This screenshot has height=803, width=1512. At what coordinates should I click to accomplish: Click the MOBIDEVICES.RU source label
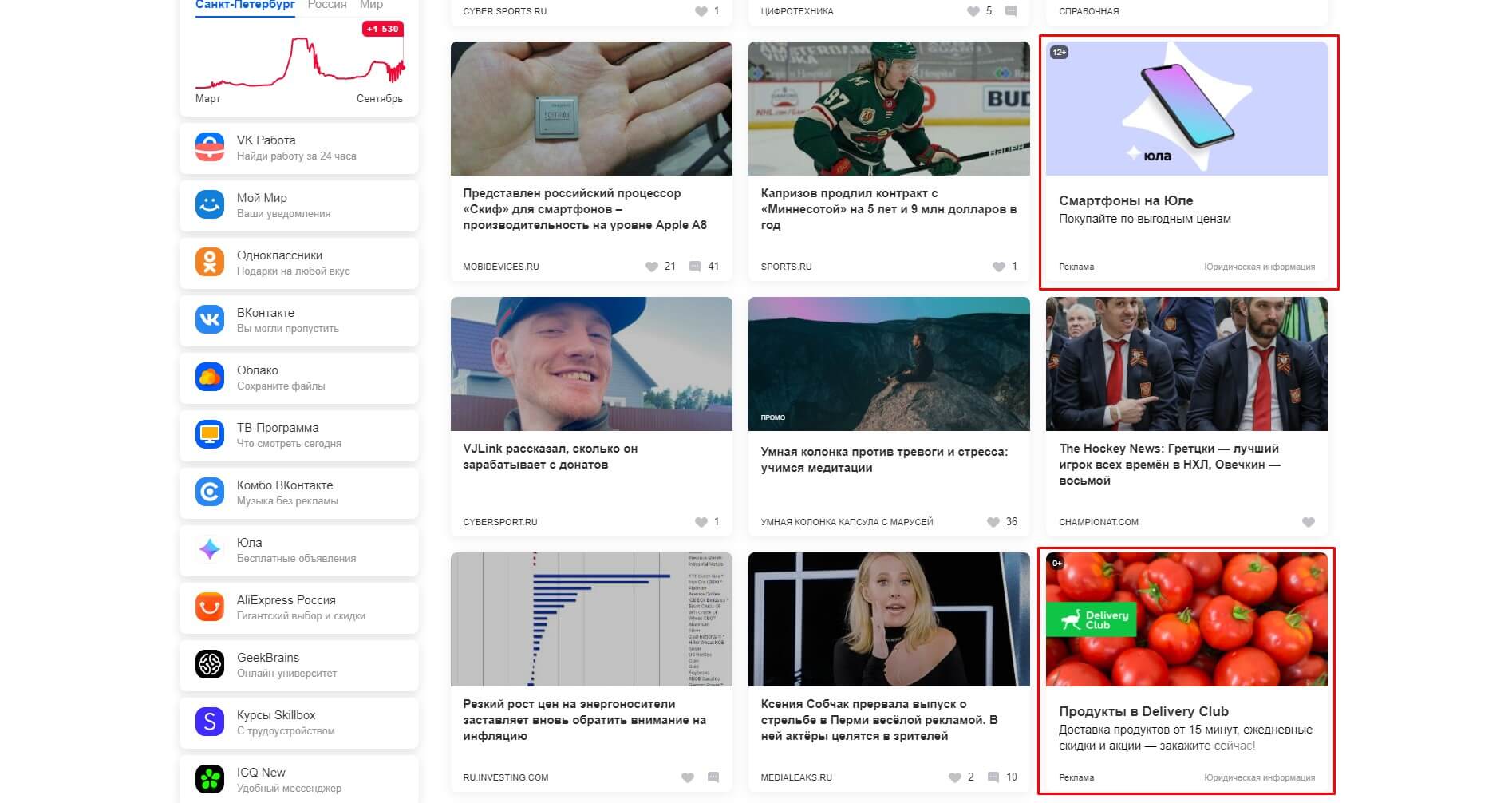tap(501, 267)
